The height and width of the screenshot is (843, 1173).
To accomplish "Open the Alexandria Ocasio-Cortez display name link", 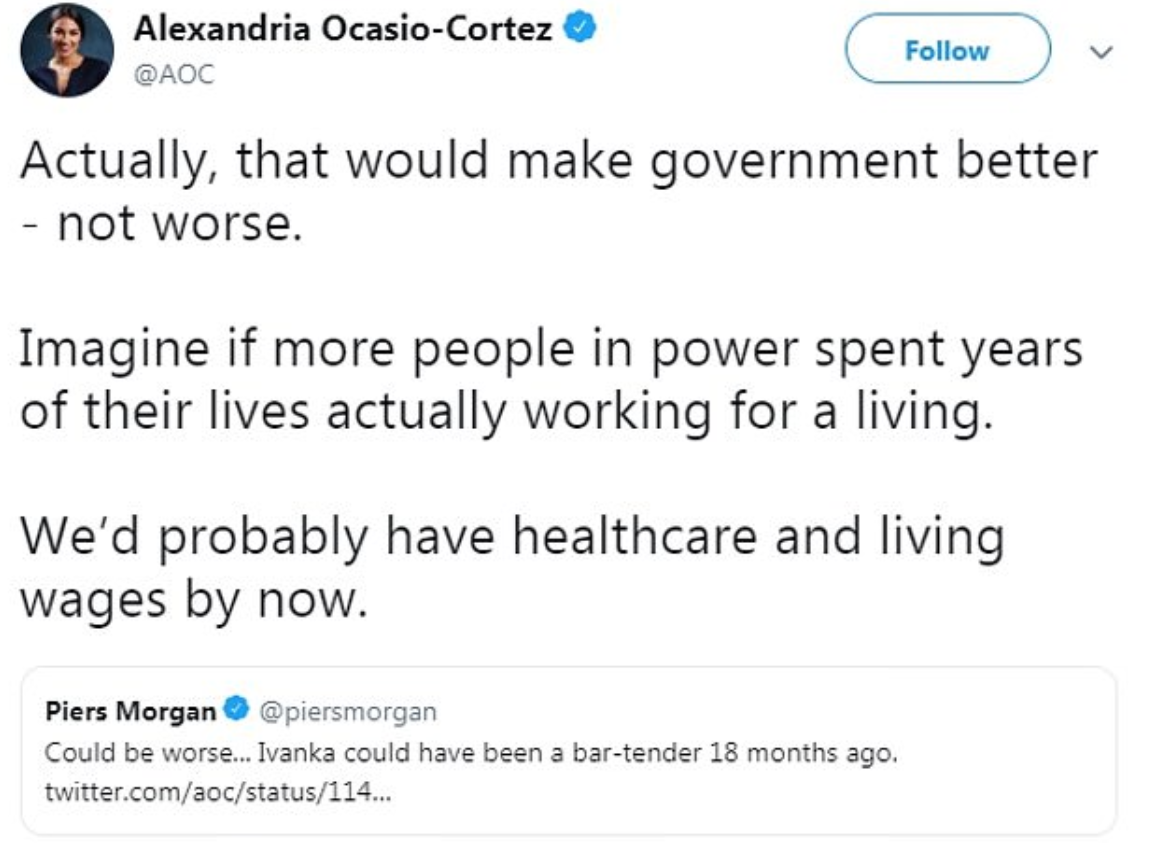I will [x=344, y=30].
